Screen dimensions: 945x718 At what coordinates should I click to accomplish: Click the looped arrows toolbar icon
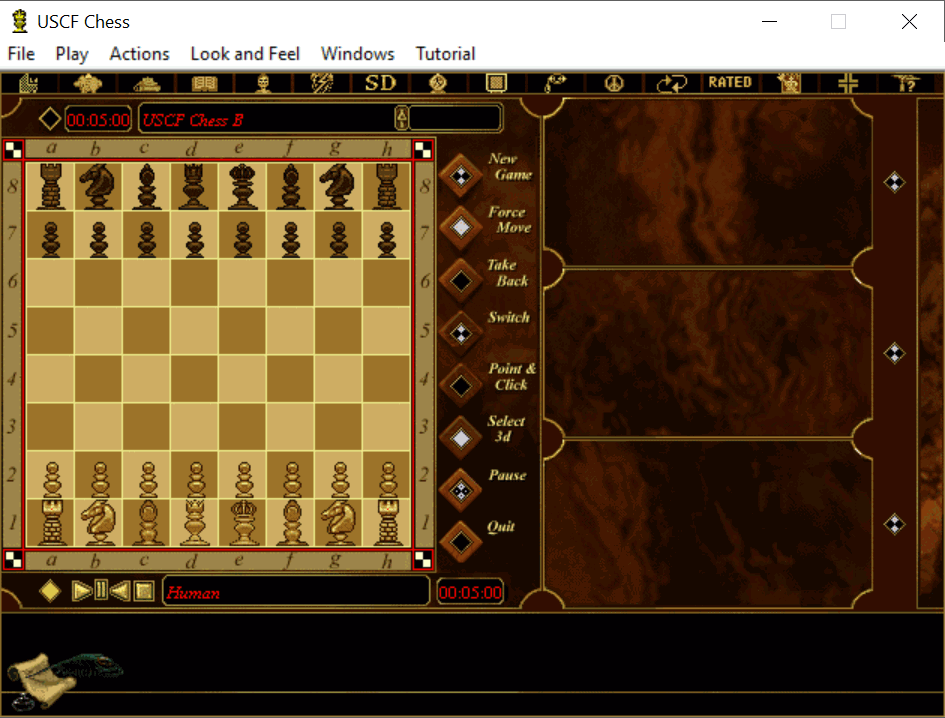(x=672, y=83)
